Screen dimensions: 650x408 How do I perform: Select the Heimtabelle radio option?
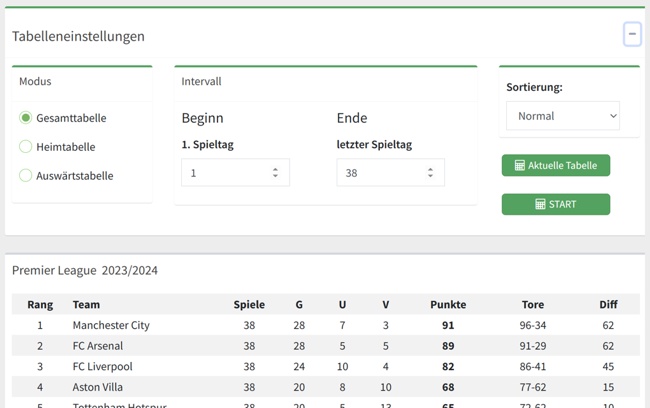26,147
